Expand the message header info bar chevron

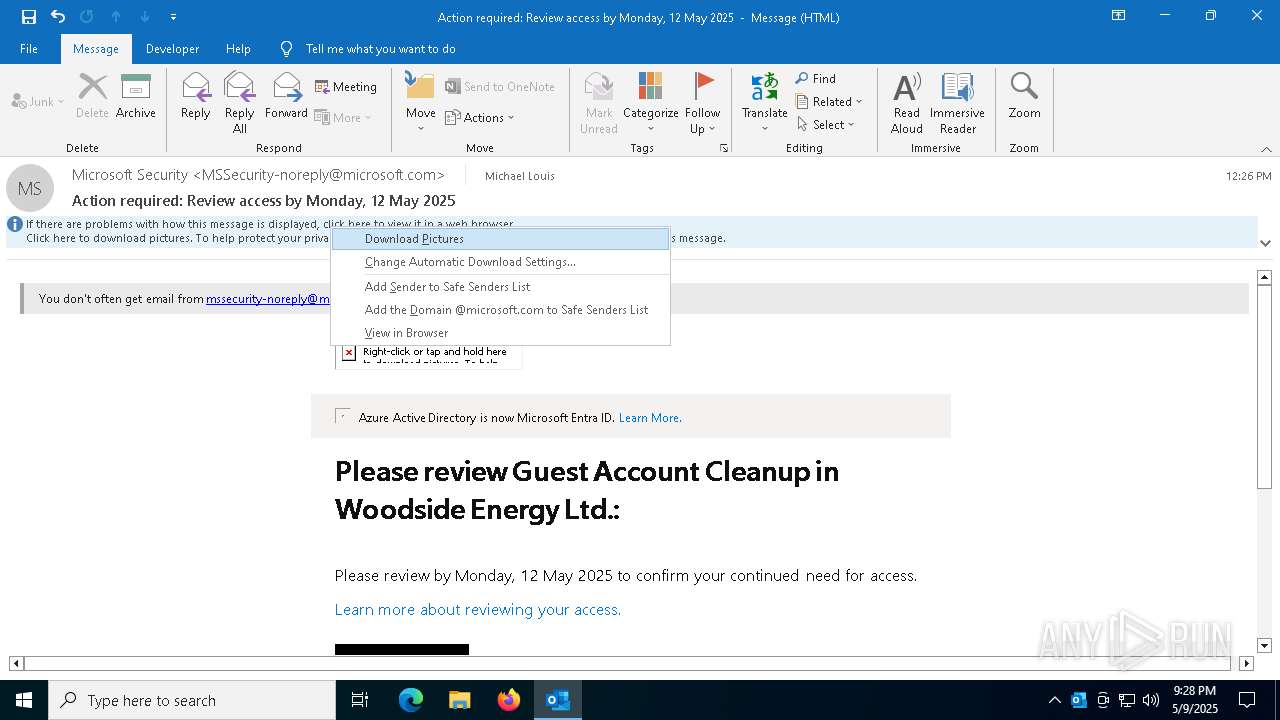[1265, 243]
